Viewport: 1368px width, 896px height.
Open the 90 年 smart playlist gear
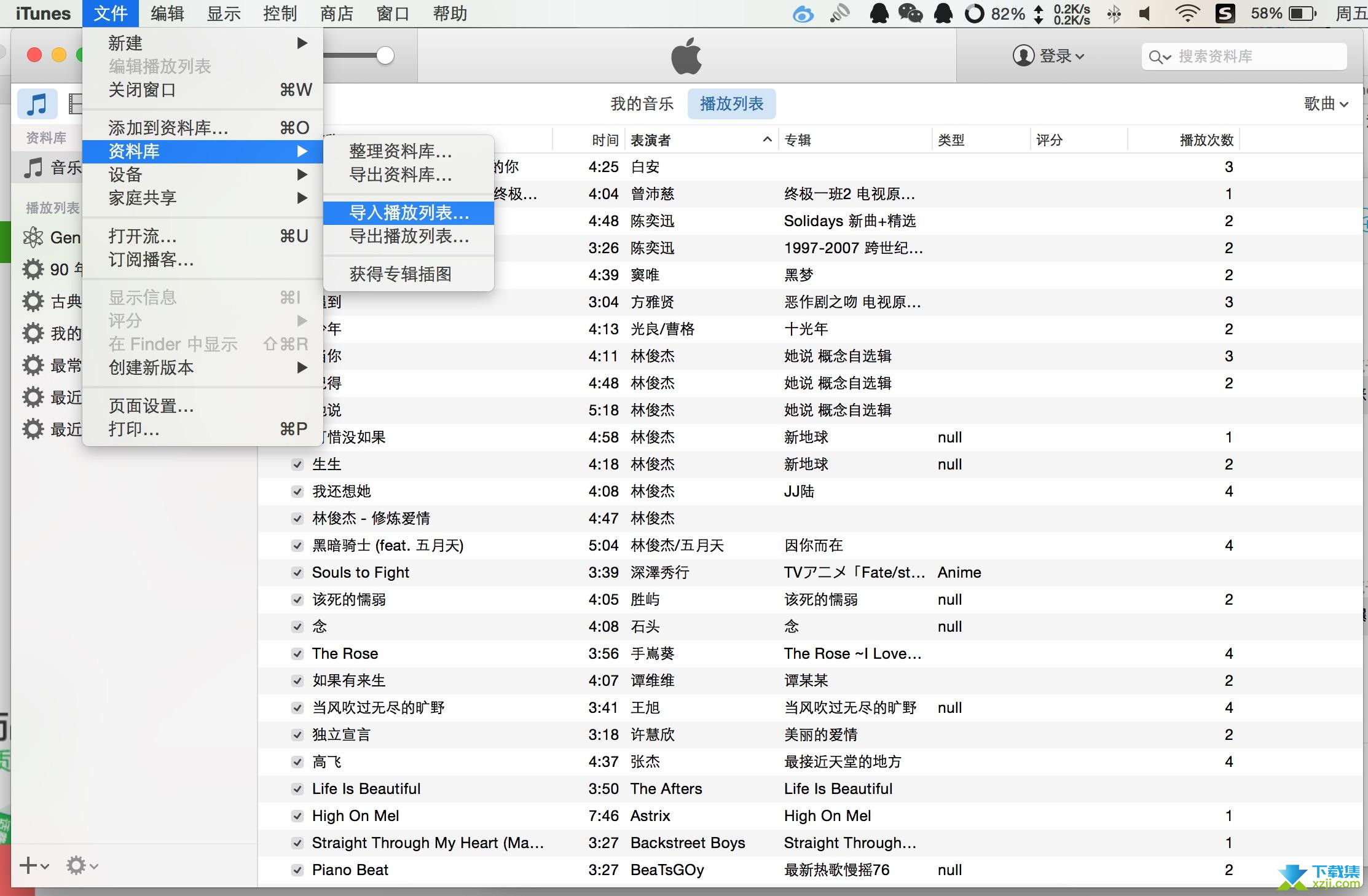coord(33,269)
